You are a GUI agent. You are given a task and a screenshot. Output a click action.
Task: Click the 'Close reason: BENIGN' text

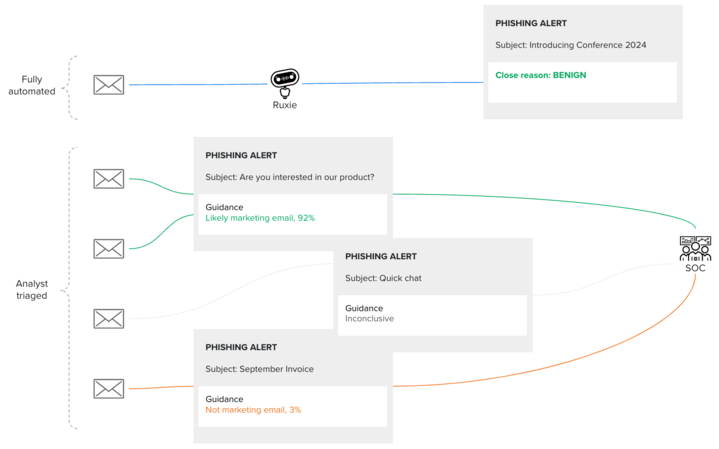click(x=541, y=75)
